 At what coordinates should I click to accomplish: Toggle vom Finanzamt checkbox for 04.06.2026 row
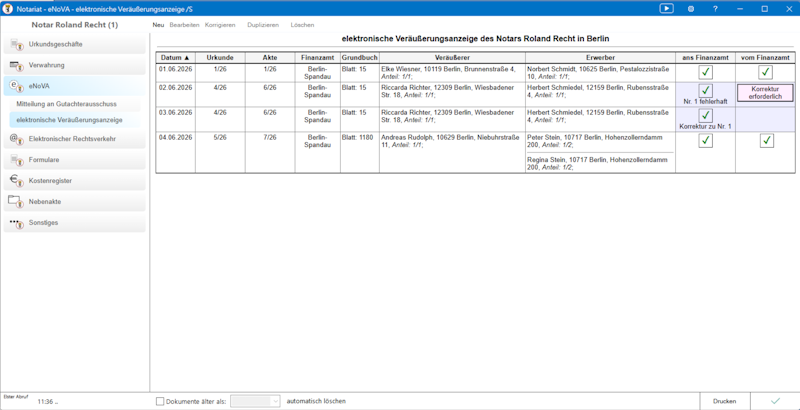[x=765, y=141]
